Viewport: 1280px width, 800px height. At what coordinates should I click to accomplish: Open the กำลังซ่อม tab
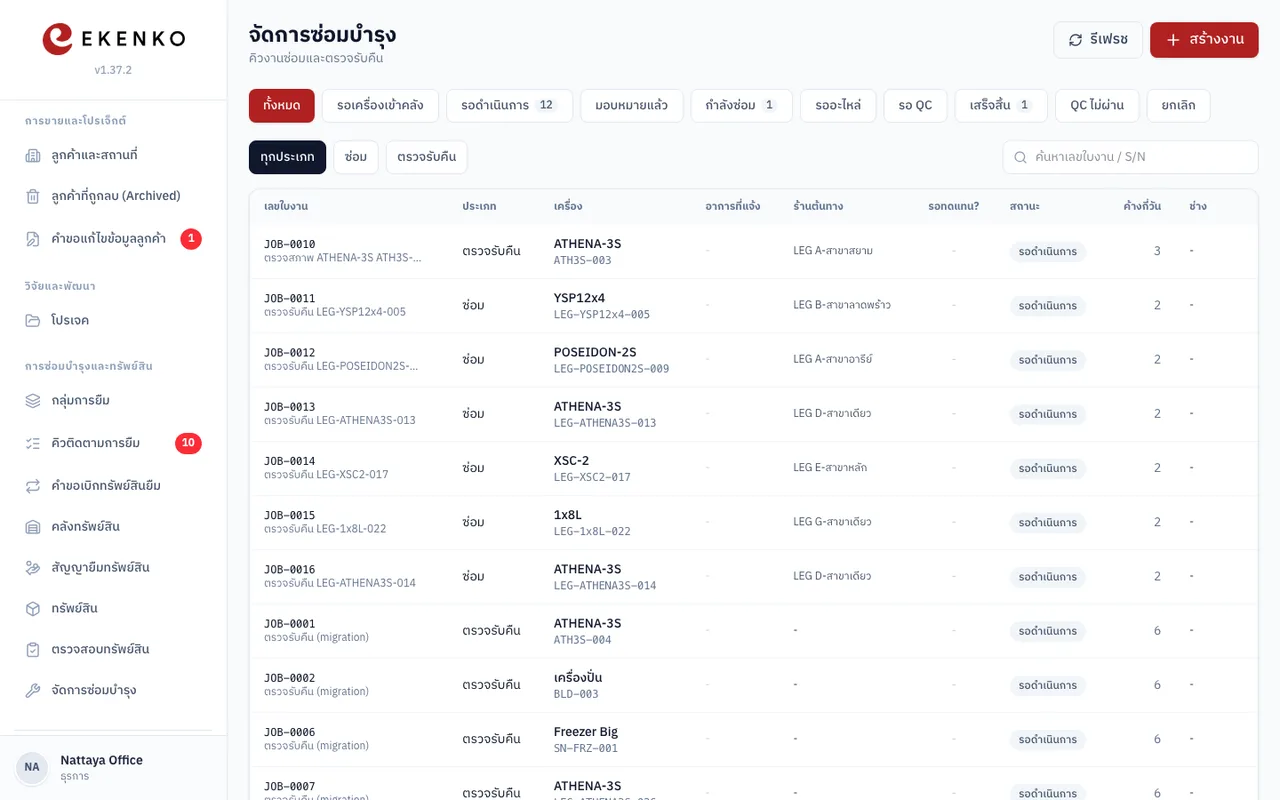(741, 106)
